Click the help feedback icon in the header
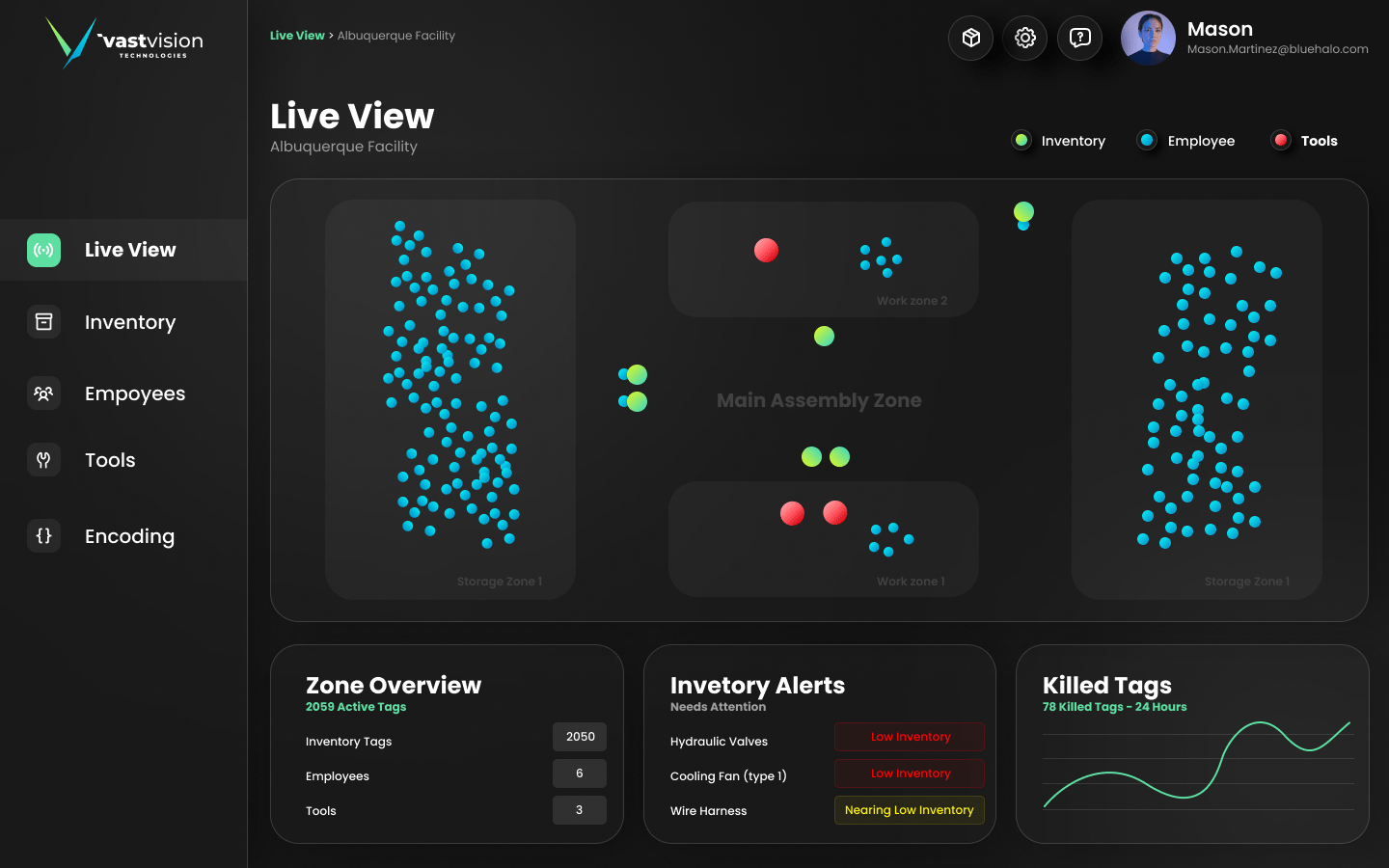 click(1079, 38)
